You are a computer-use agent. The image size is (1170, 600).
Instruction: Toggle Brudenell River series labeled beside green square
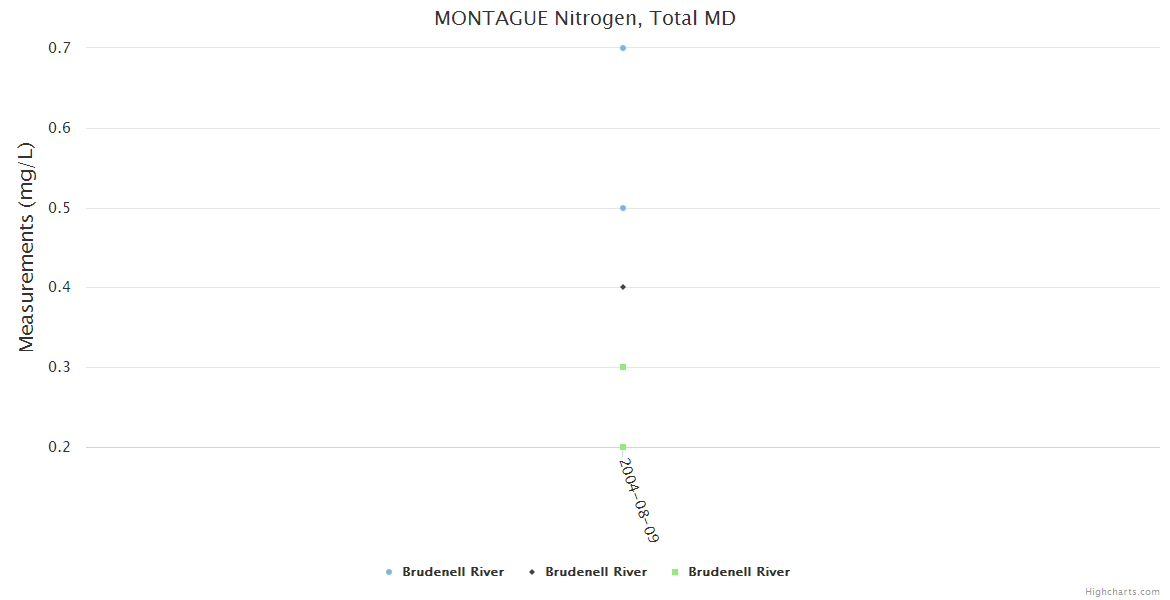pyautogui.click(x=739, y=572)
